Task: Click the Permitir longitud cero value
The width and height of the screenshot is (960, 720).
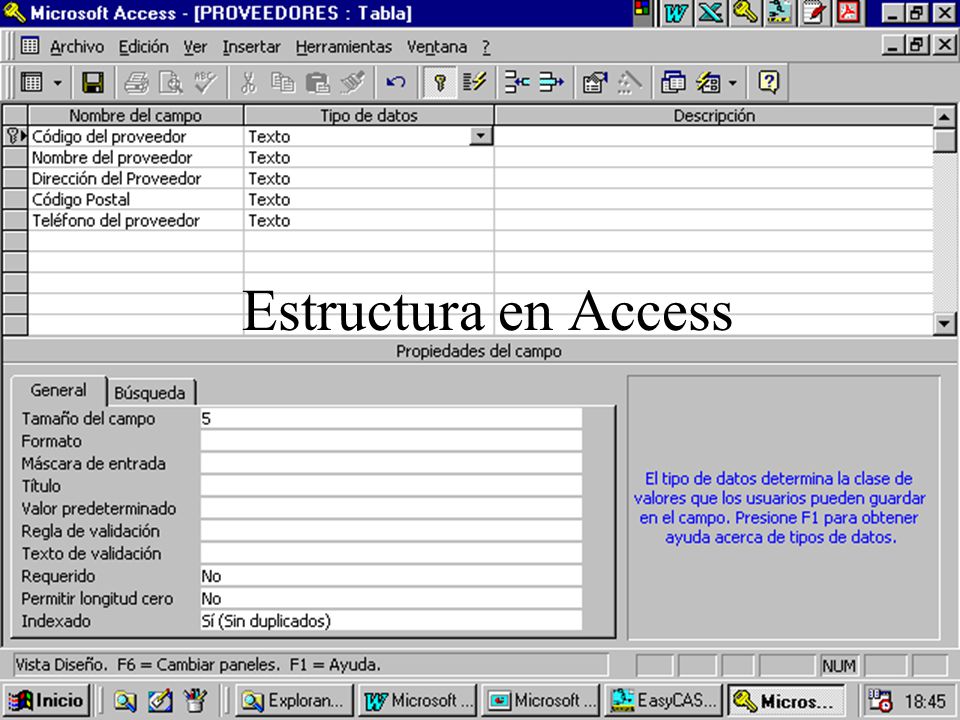Action: point(391,599)
